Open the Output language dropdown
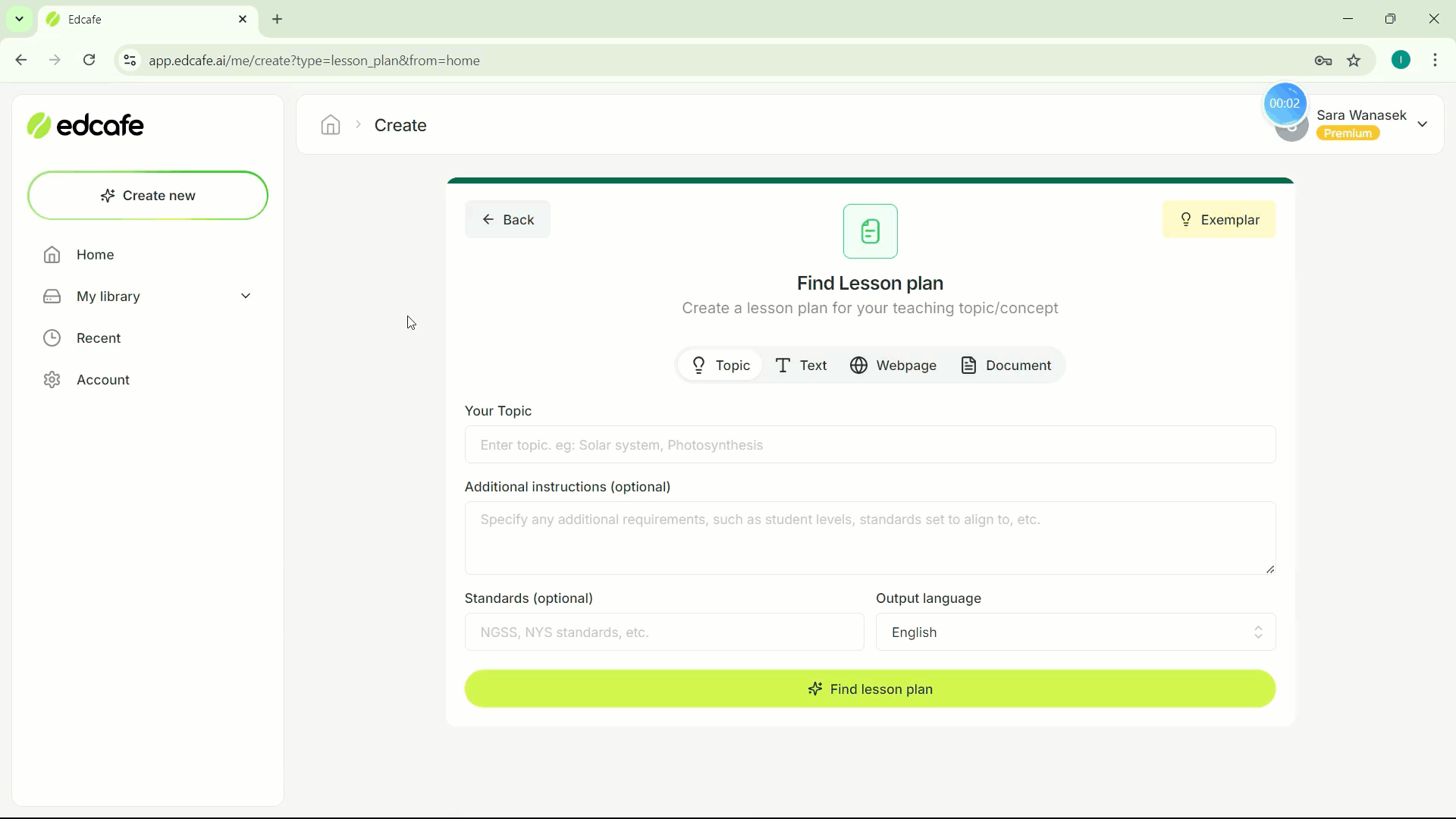 click(1076, 632)
